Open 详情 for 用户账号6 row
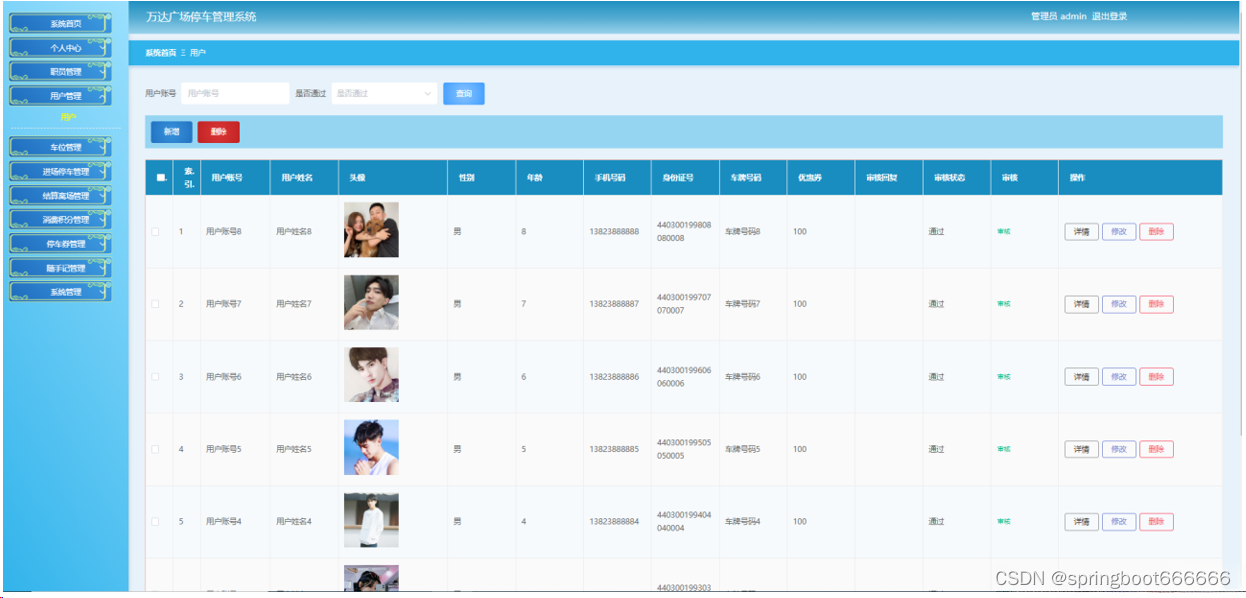Viewport: 1246px width, 598px height. coord(1081,377)
